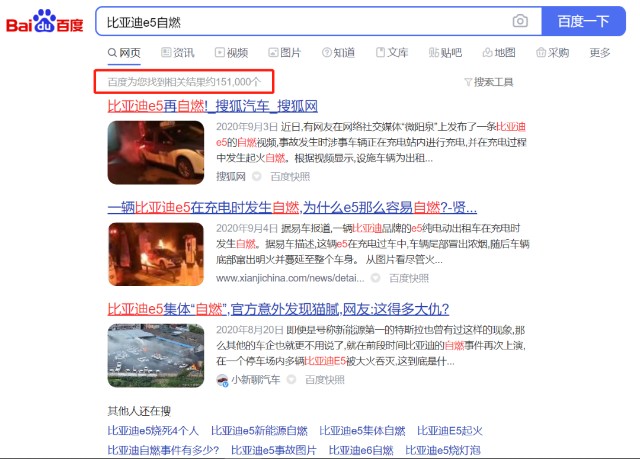Open result 比亚迪e5集体"自燃" 官方意外发现猫腻
This screenshot has height=459, width=640.
pos(278,309)
